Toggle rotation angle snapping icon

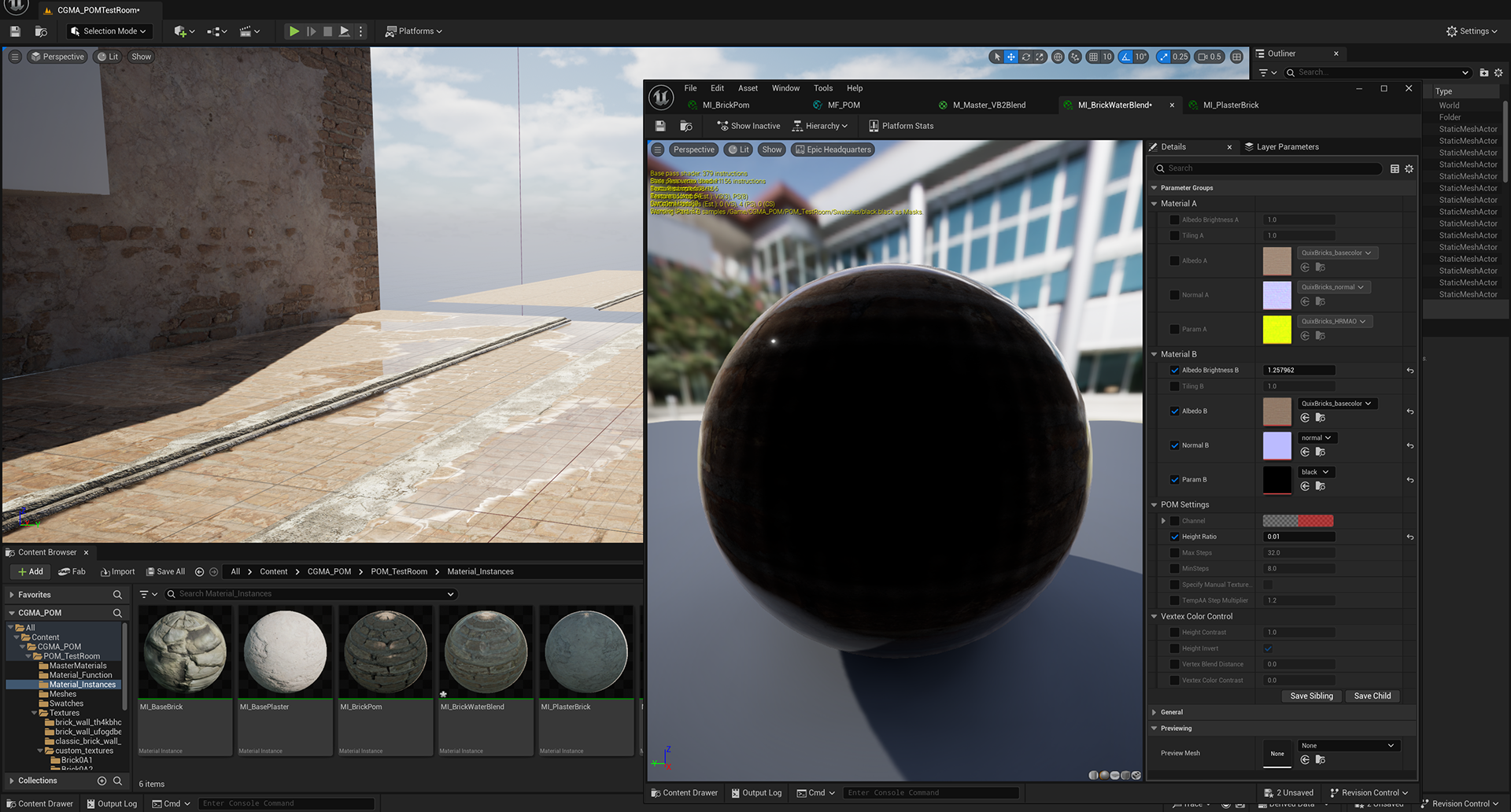[1126, 57]
